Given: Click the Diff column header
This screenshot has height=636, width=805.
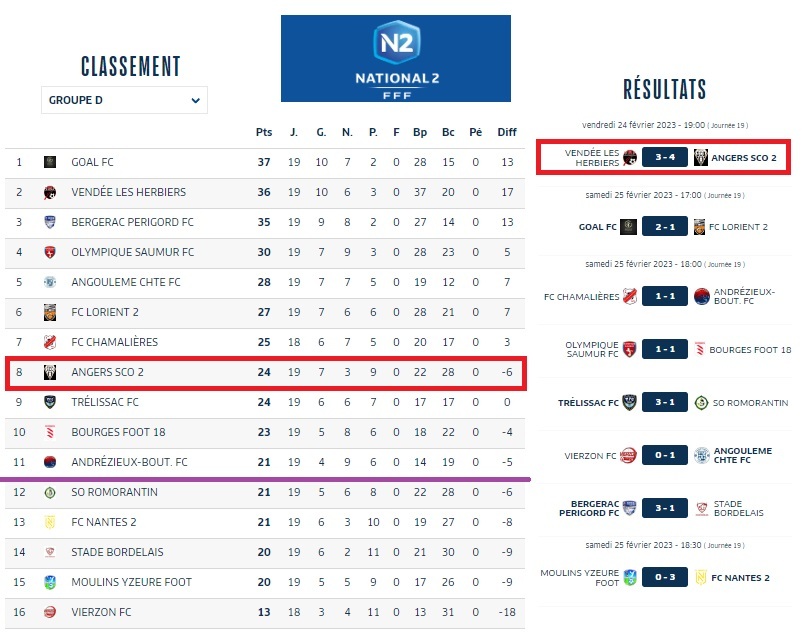Looking at the screenshot, I should (507, 132).
